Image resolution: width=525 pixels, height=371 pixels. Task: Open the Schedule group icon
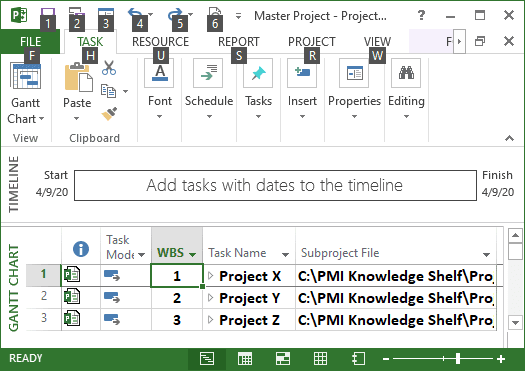pyautogui.click(x=209, y=73)
